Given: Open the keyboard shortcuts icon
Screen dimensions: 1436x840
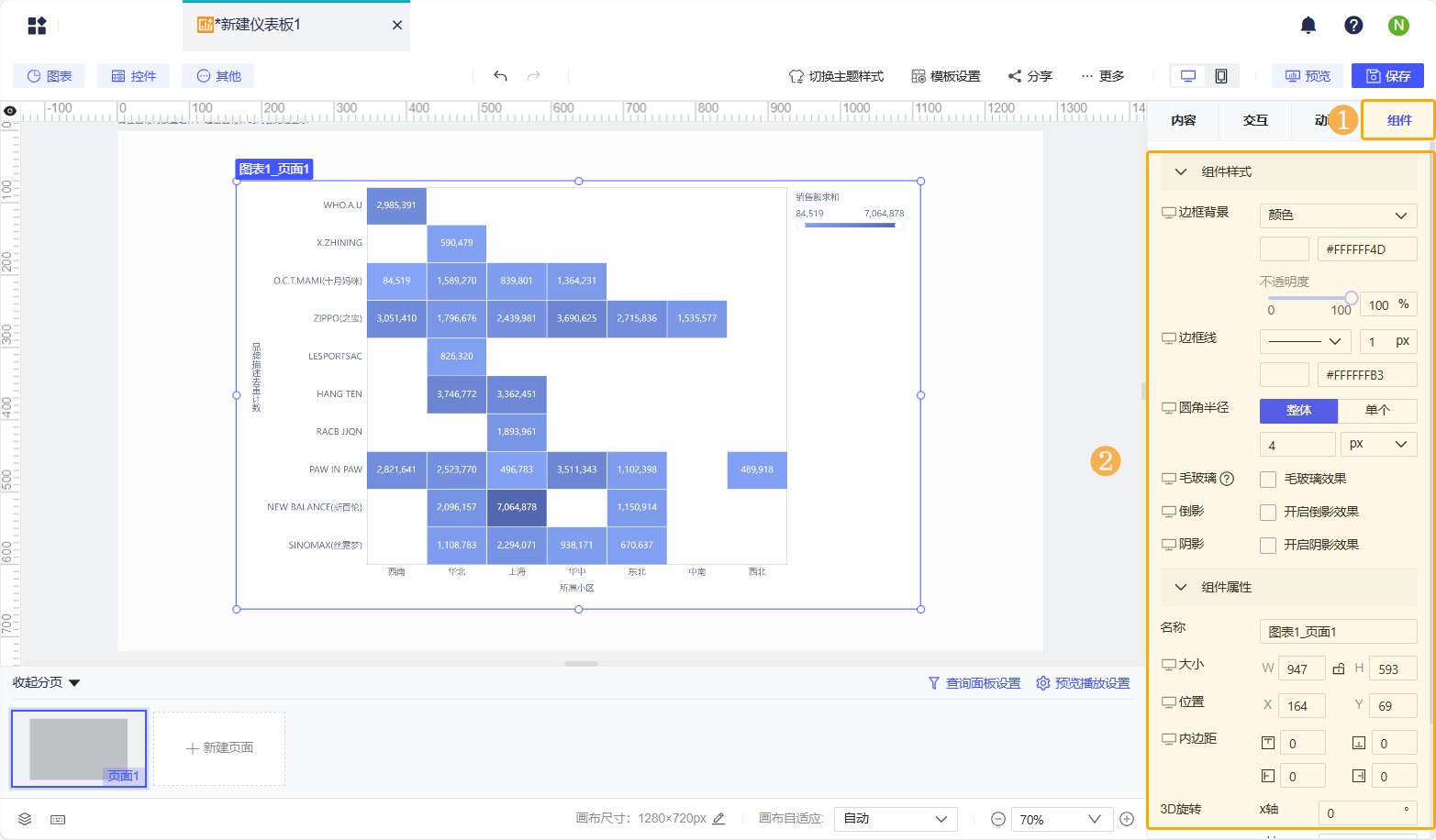Looking at the screenshot, I should point(58,819).
